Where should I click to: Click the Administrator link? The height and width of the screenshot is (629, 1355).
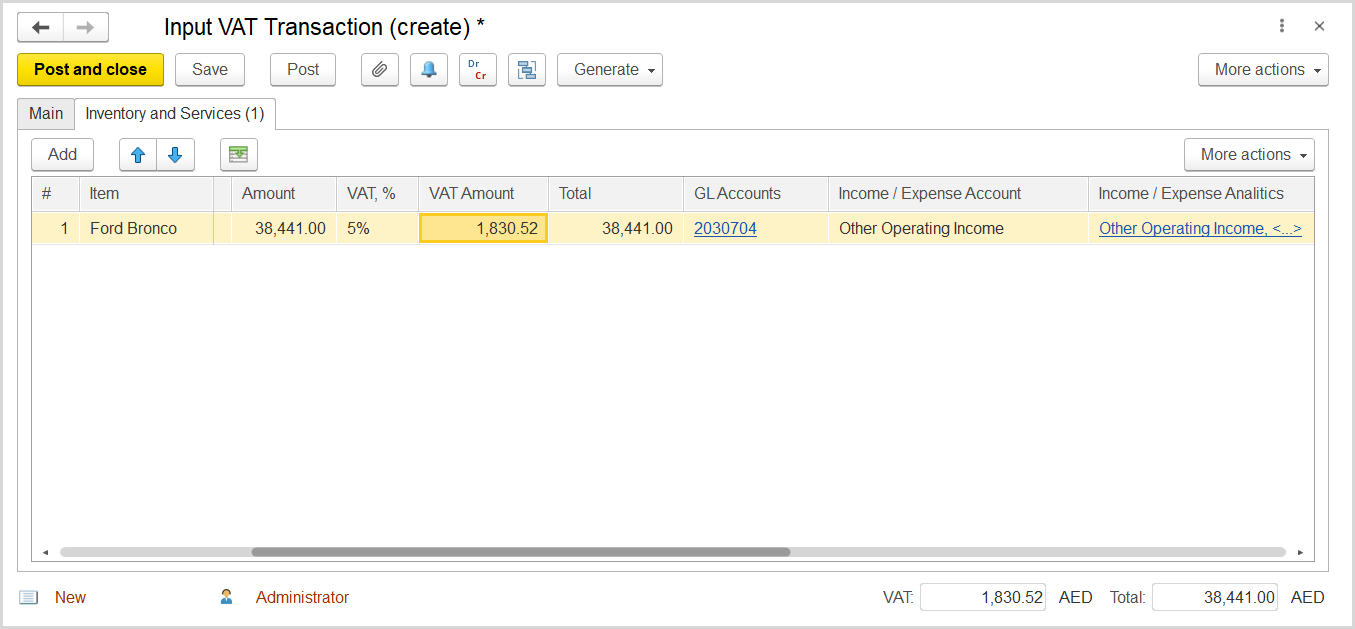[x=302, y=597]
